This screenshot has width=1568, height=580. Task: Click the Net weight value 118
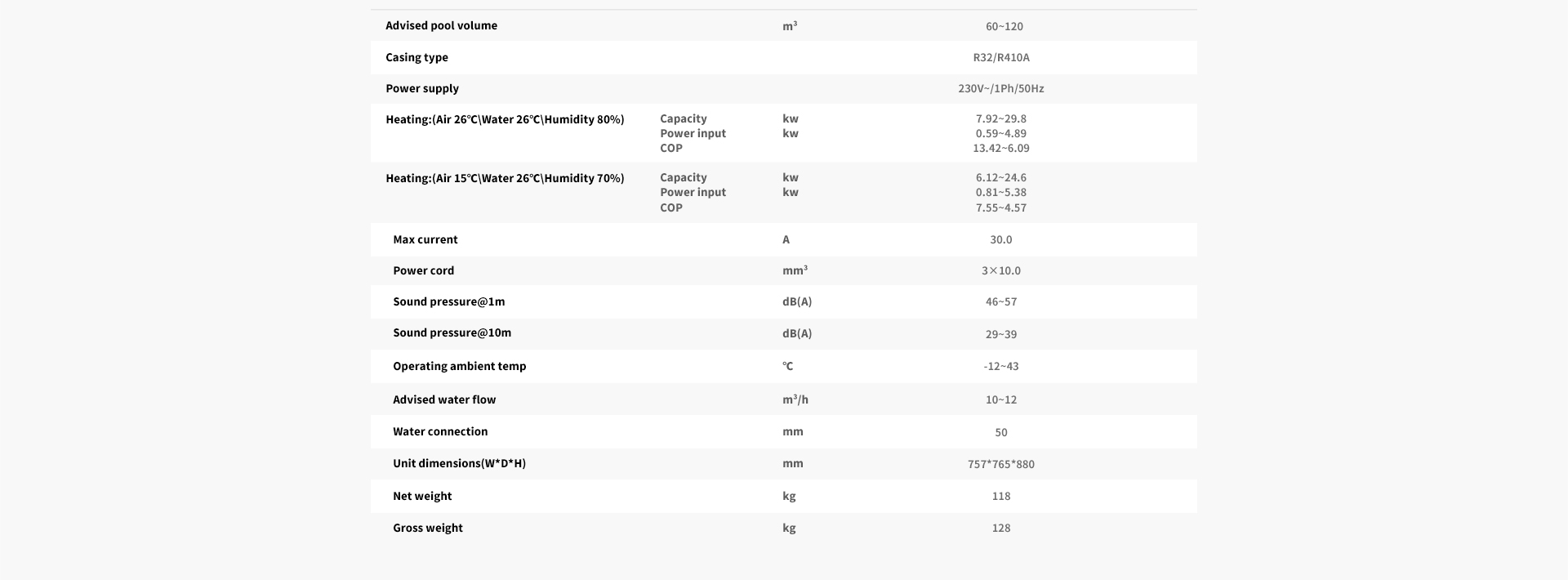click(1001, 496)
